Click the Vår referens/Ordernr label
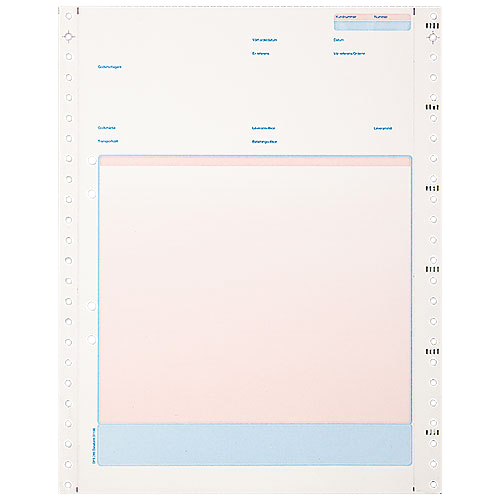The width and height of the screenshot is (500, 500). pos(349,54)
